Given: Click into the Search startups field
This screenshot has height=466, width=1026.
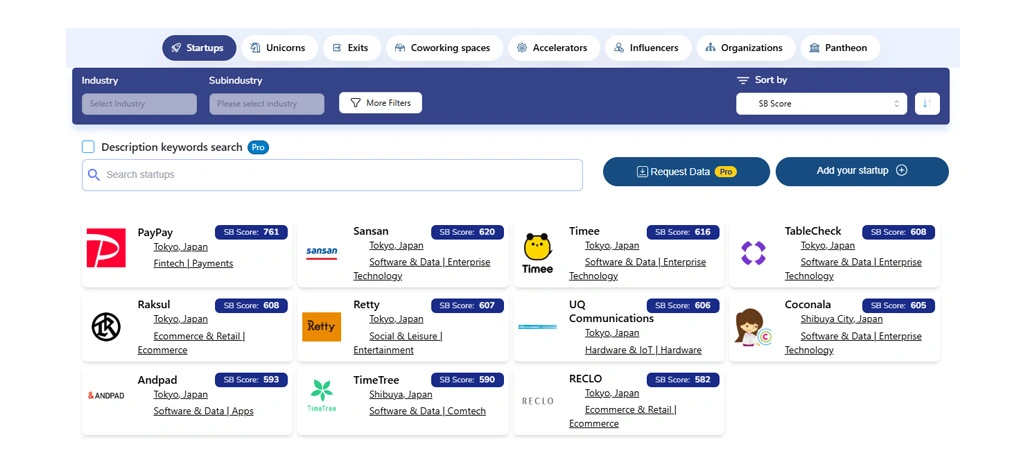Looking at the screenshot, I should coord(332,175).
